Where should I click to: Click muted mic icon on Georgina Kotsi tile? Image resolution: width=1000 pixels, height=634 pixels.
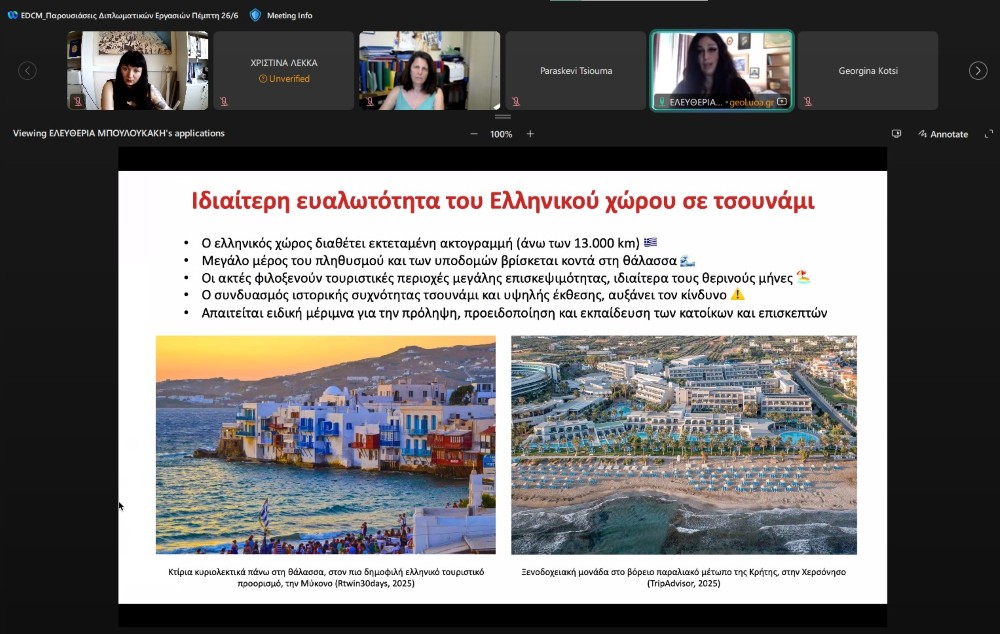tap(808, 101)
